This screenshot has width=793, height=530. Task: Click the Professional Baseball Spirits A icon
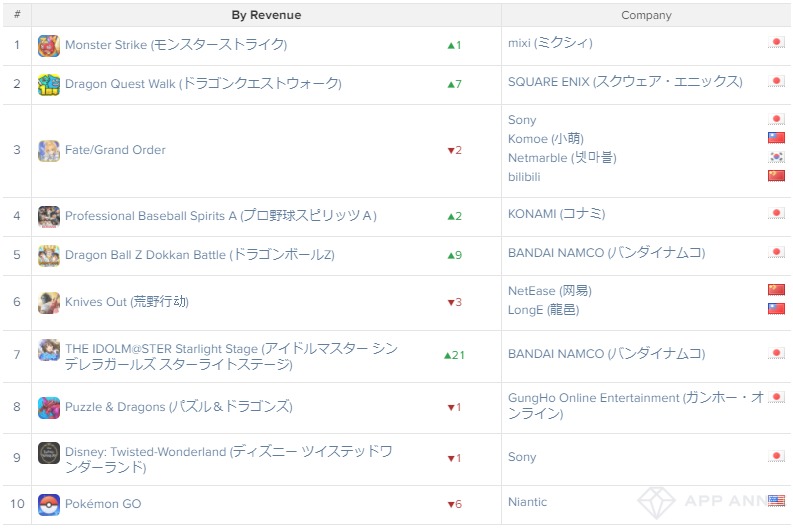[x=49, y=216]
